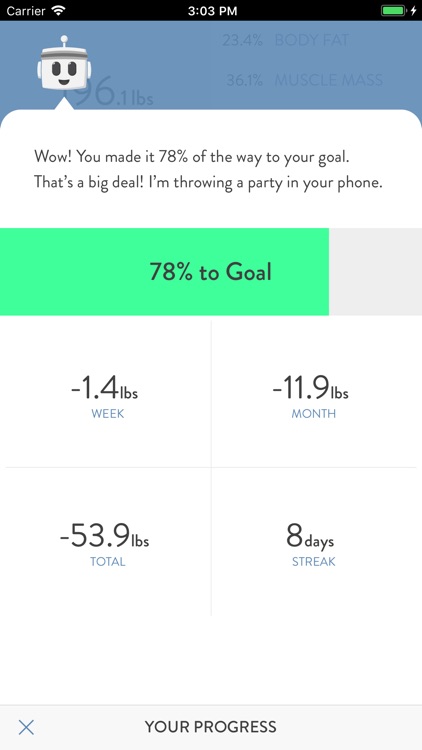Open the -1.4 lbs WEEK stat
422x750 pixels.
pyautogui.click(x=105, y=394)
